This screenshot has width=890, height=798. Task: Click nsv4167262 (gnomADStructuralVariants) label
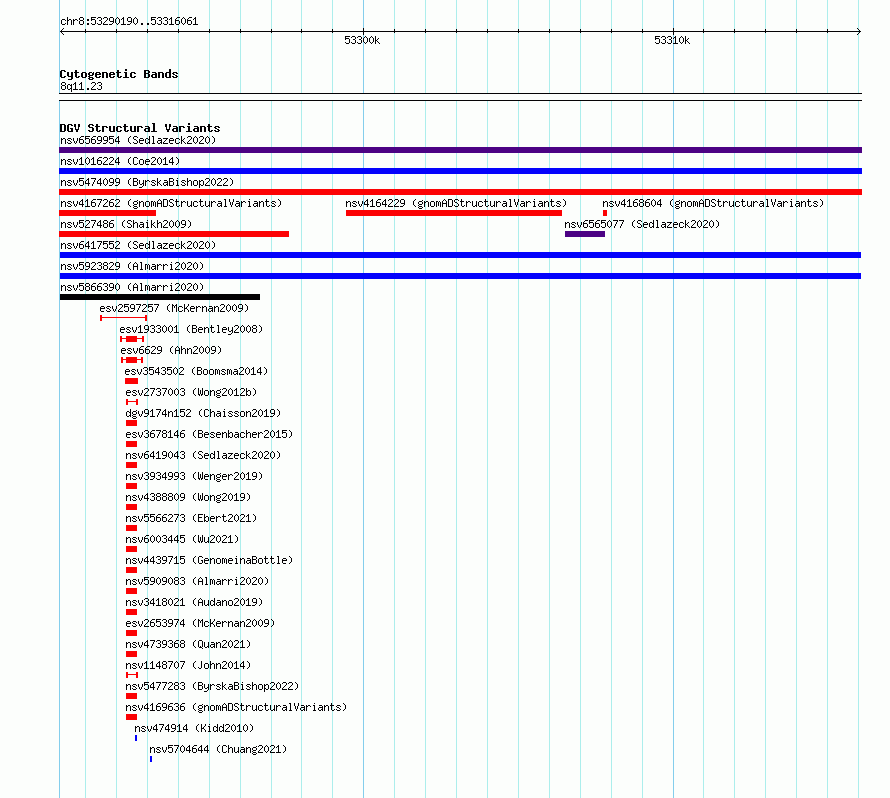click(x=171, y=203)
